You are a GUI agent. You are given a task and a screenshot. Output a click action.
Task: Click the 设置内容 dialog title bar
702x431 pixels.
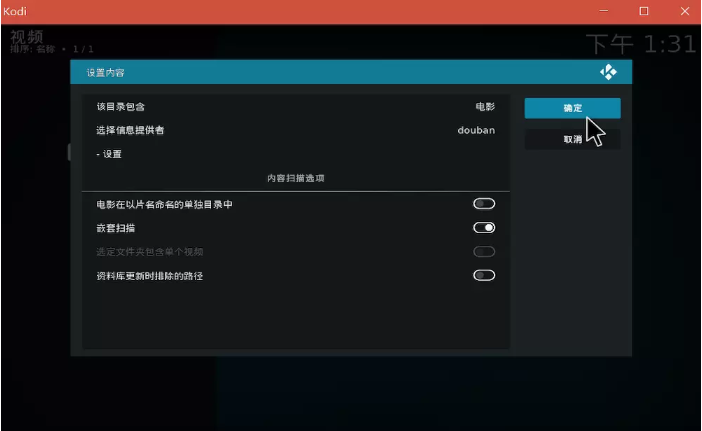coord(300,73)
